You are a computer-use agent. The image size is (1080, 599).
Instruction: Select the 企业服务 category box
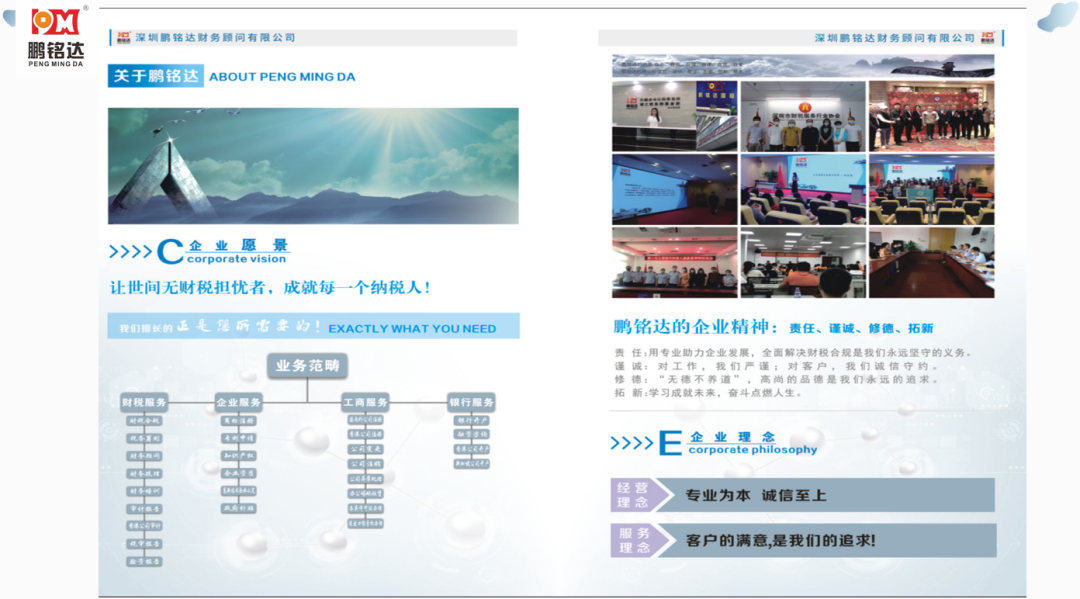238,402
